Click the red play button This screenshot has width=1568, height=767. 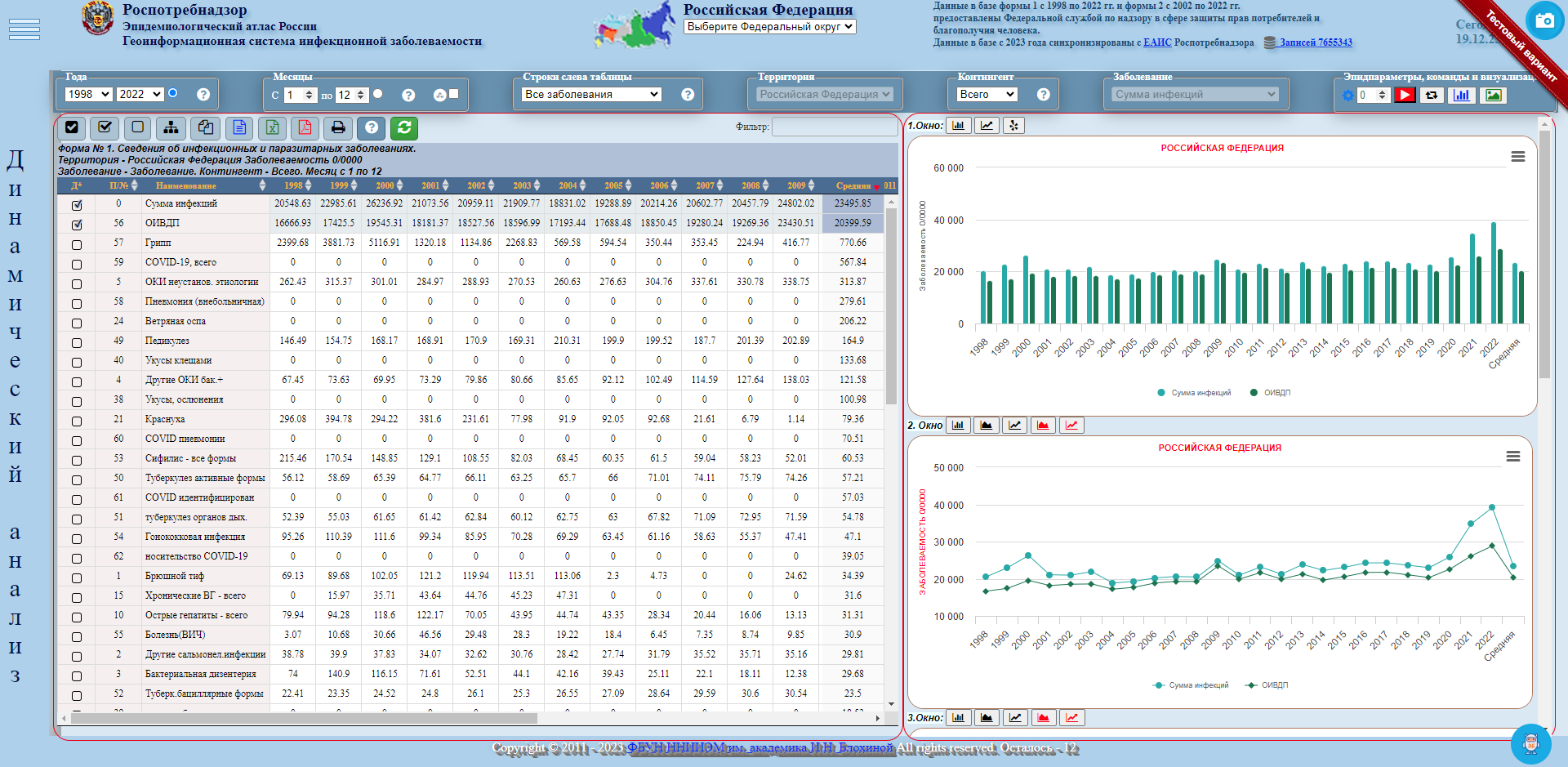[x=1405, y=95]
